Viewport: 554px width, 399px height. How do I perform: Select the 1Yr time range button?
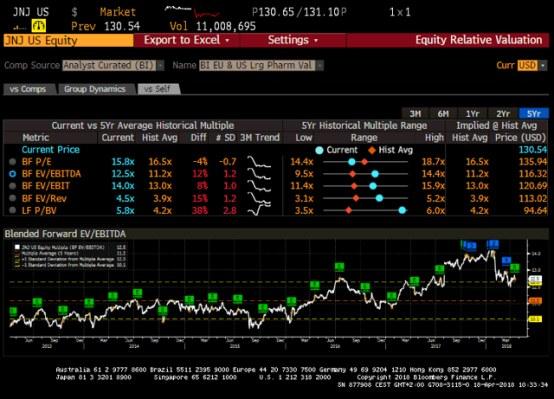point(472,113)
